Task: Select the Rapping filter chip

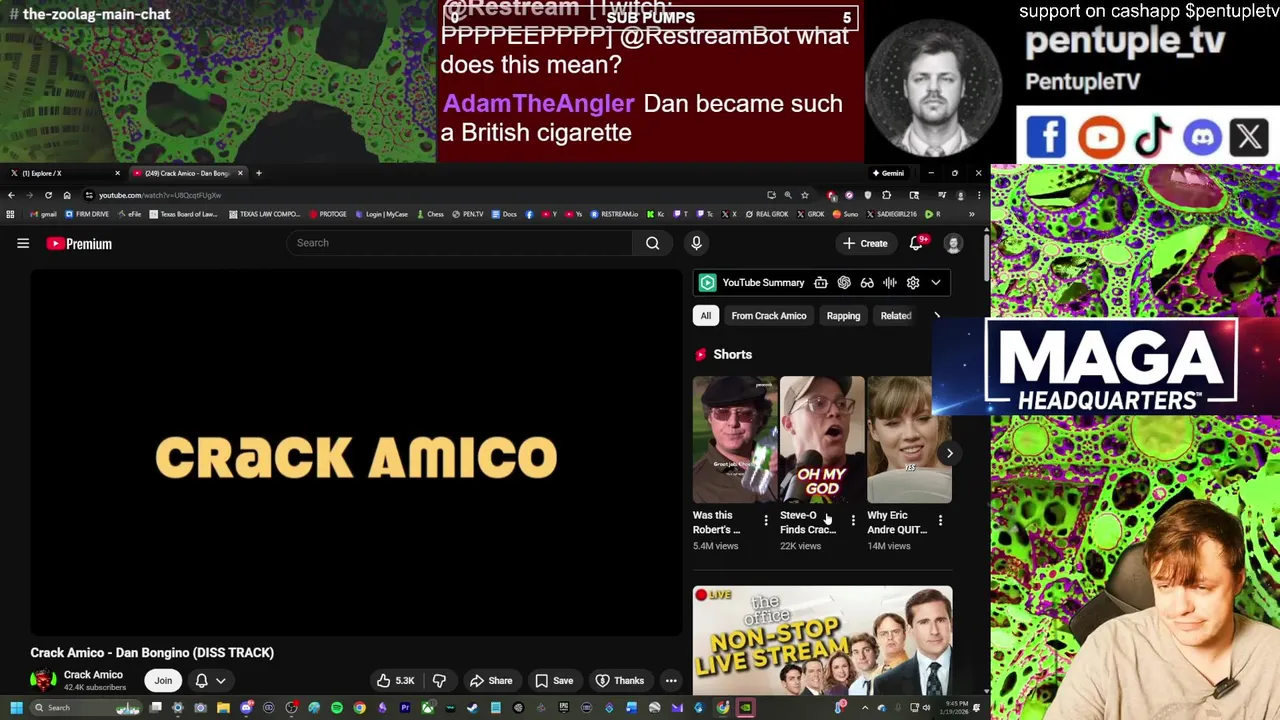Action: pos(843,316)
